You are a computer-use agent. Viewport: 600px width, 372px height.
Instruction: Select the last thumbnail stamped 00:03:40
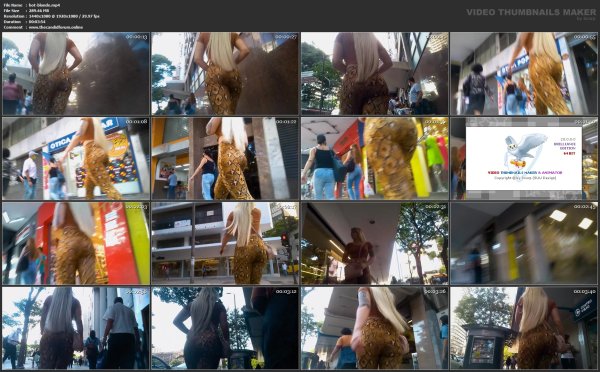524,328
